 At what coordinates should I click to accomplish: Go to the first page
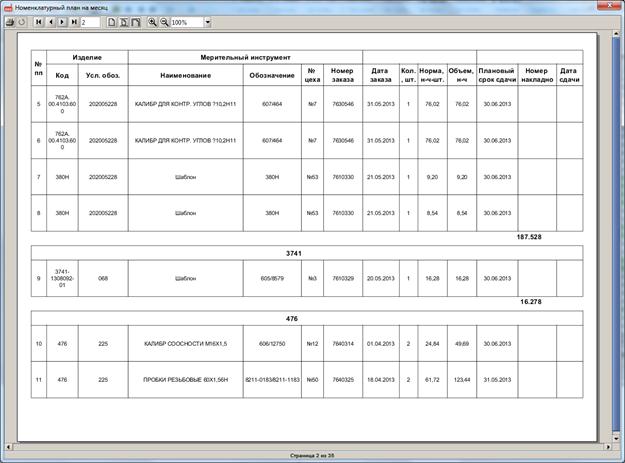pyautogui.click(x=38, y=22)
